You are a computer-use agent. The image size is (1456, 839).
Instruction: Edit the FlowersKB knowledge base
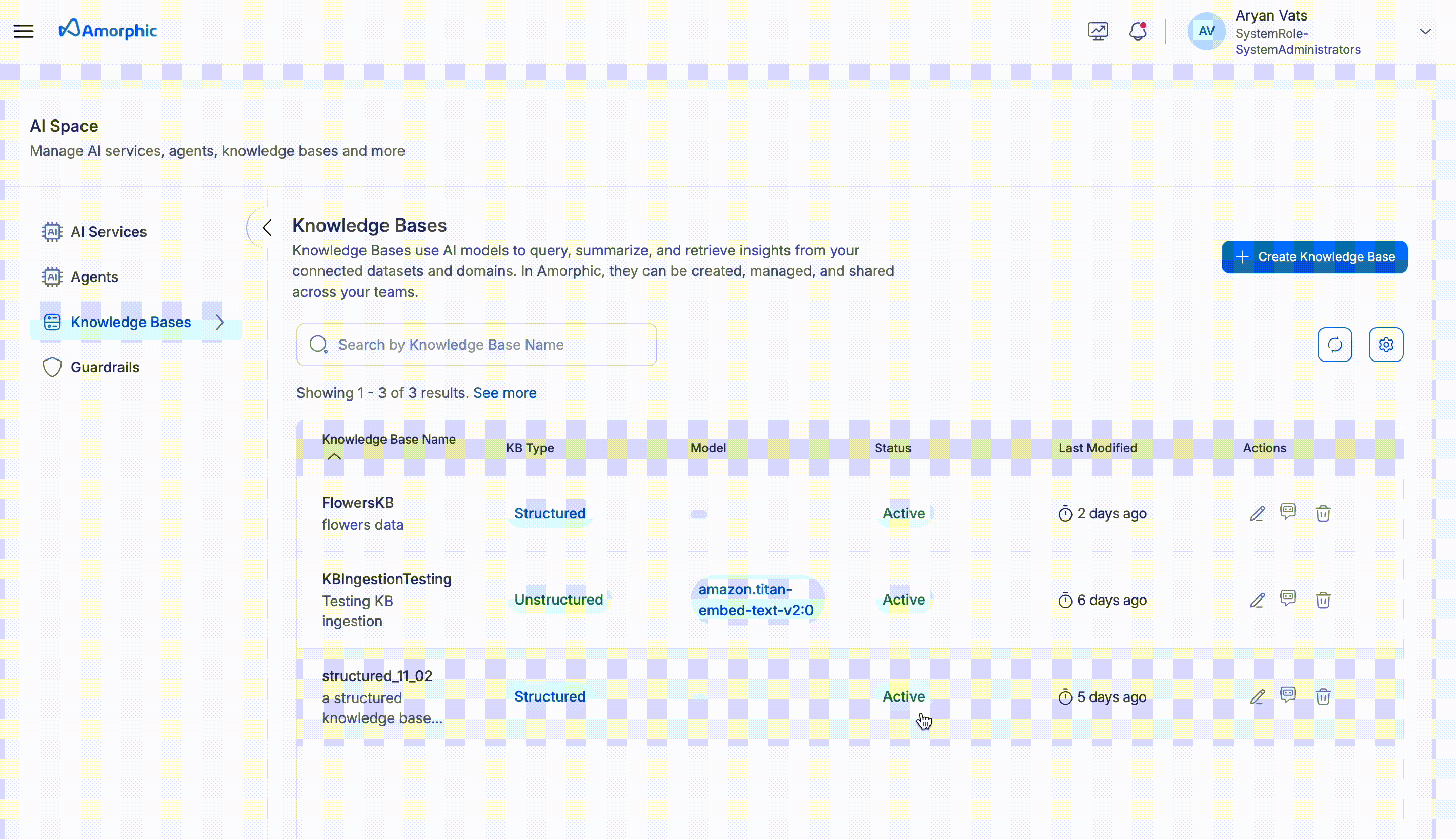click(1257, 513)
